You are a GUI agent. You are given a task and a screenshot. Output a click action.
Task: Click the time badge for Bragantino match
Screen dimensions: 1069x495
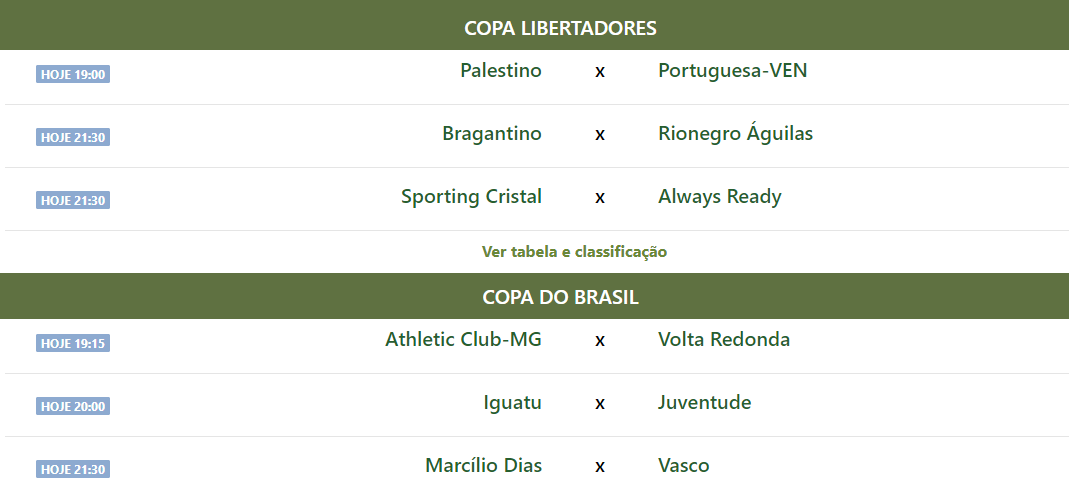pyautogui.click(x=73, y=138)
